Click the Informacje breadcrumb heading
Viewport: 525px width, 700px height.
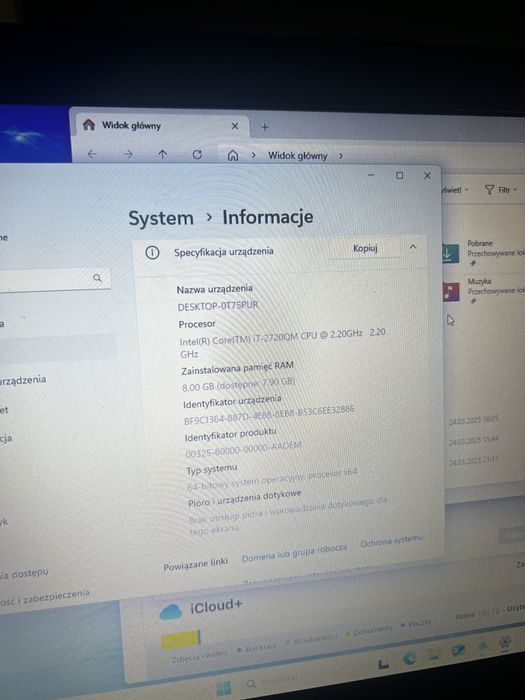pyautogui.click(x=268, y=217)
